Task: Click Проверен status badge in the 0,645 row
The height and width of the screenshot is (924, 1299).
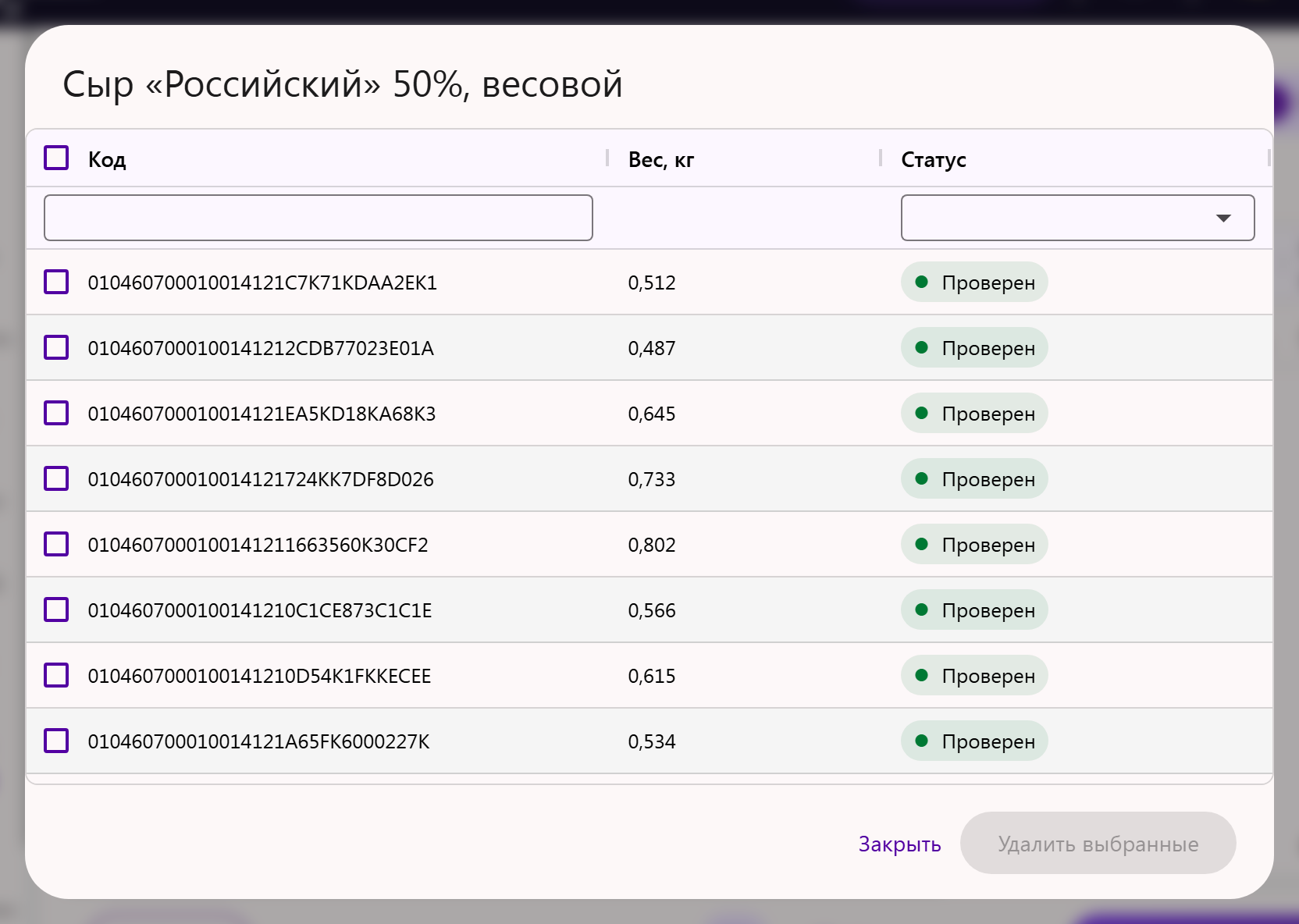Action: coord(974,413)
